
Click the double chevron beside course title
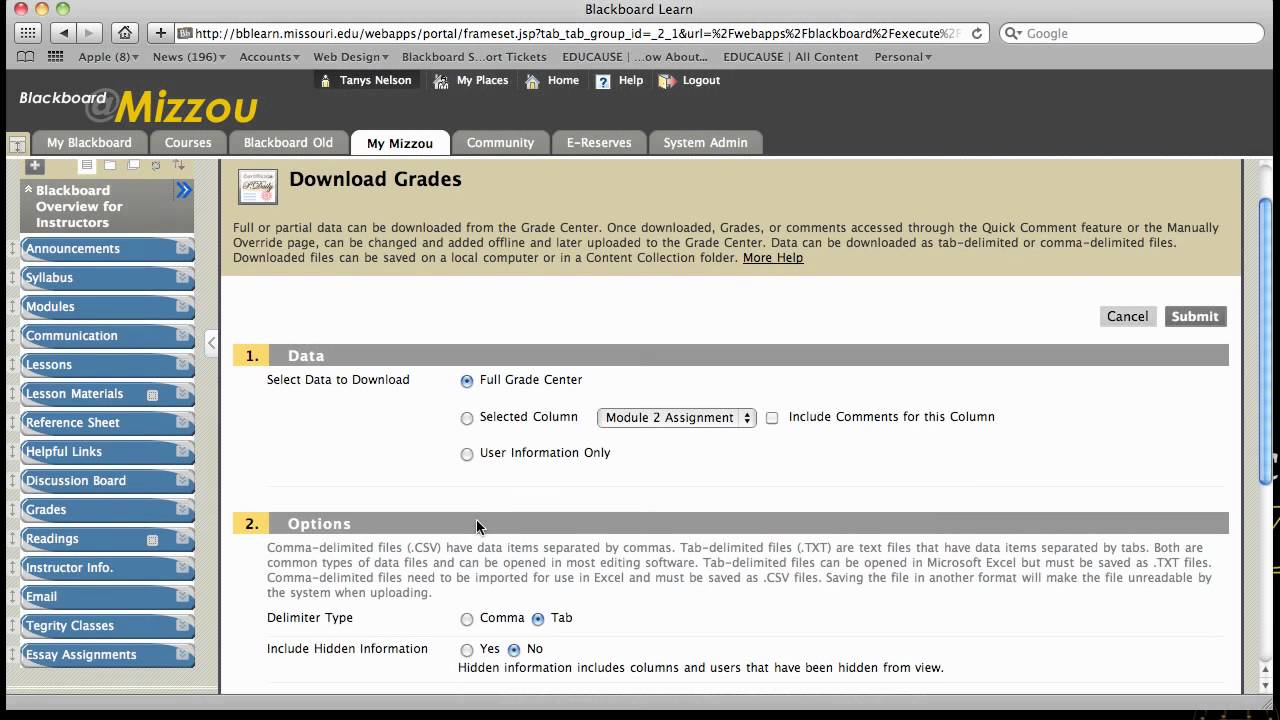pyautogui.click(x=184, y=190)
